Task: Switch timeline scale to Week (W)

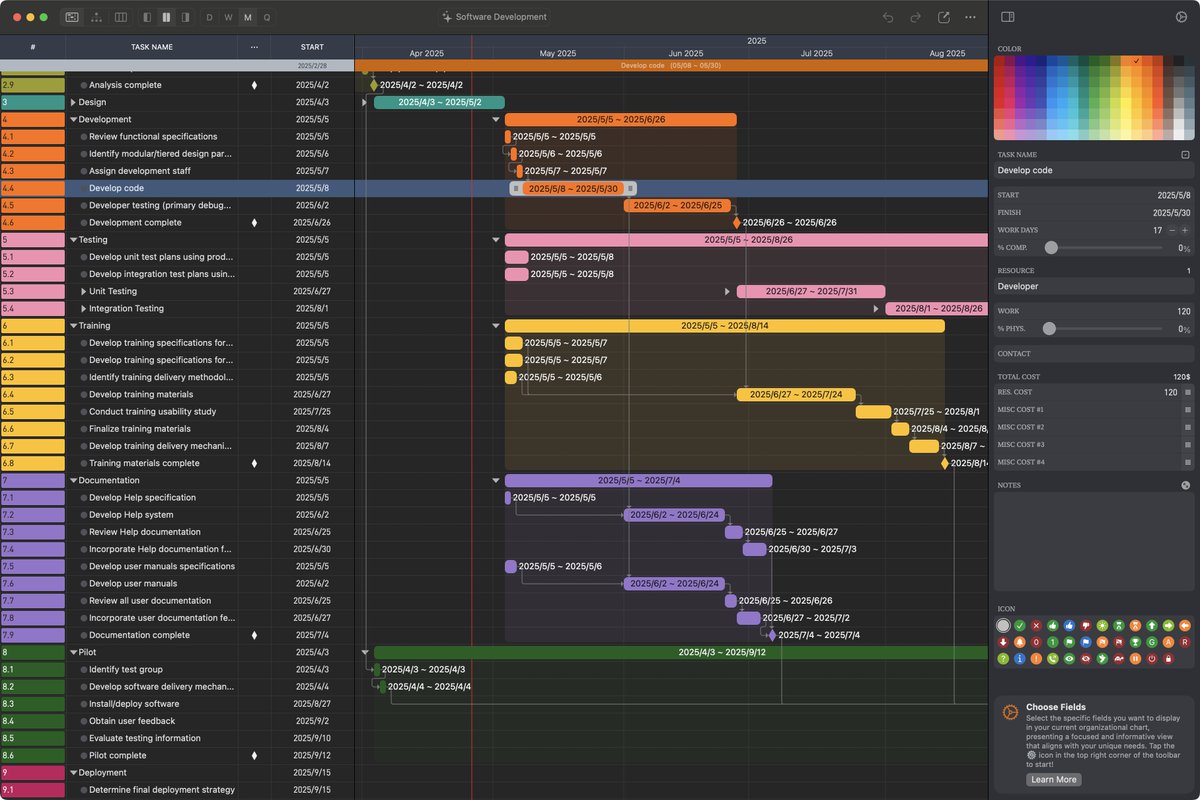Action: 229,17
